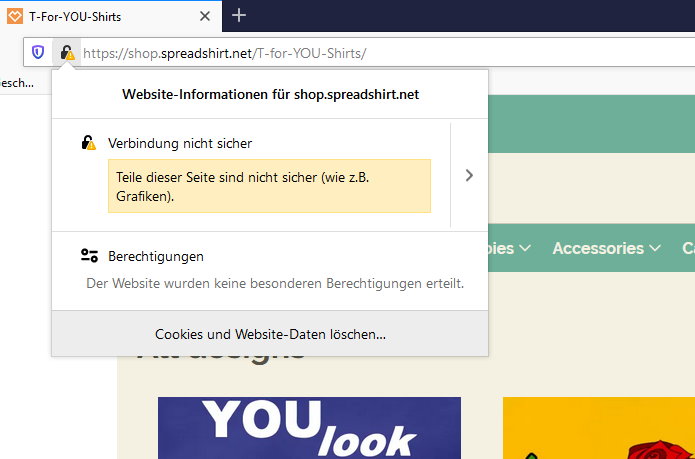Expand the Accessories dropdown chevron
Screen dimensions: 695x459
click(x=655, y=248)
